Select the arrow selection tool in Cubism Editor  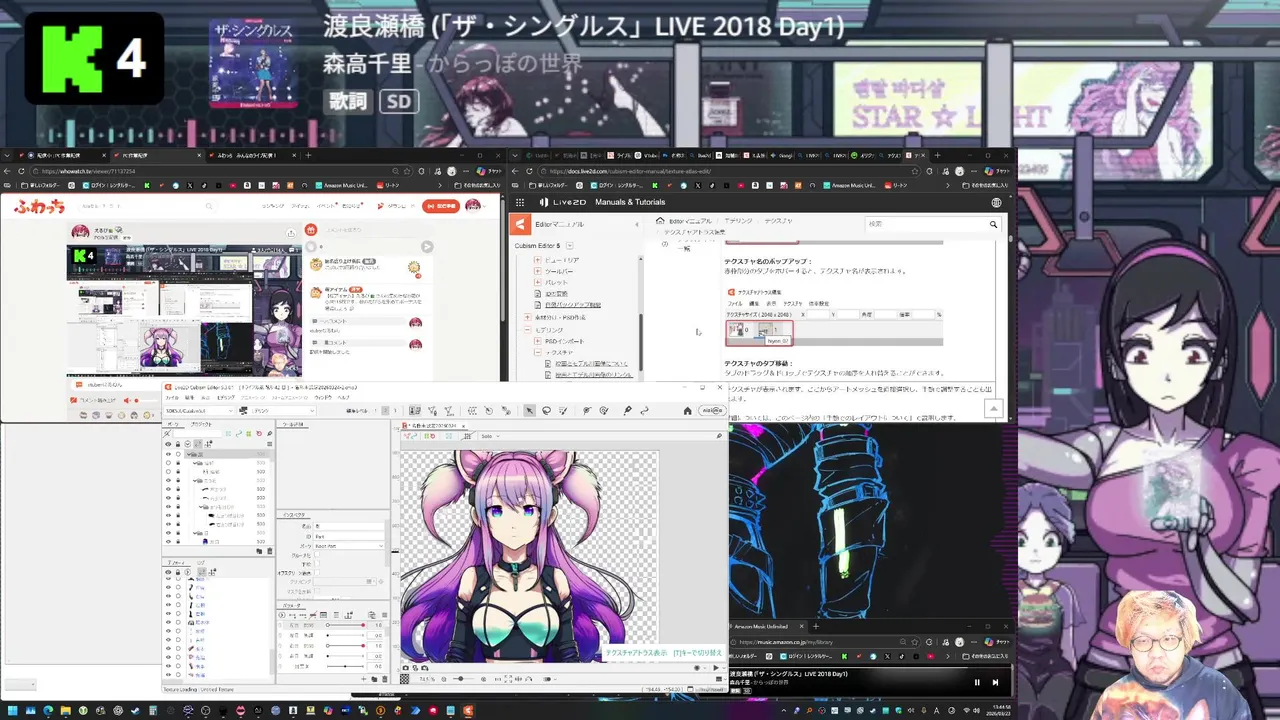530,410
